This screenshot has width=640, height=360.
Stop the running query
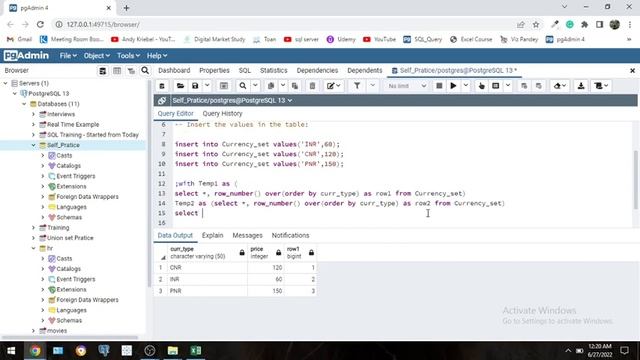(x=439, y=86)
